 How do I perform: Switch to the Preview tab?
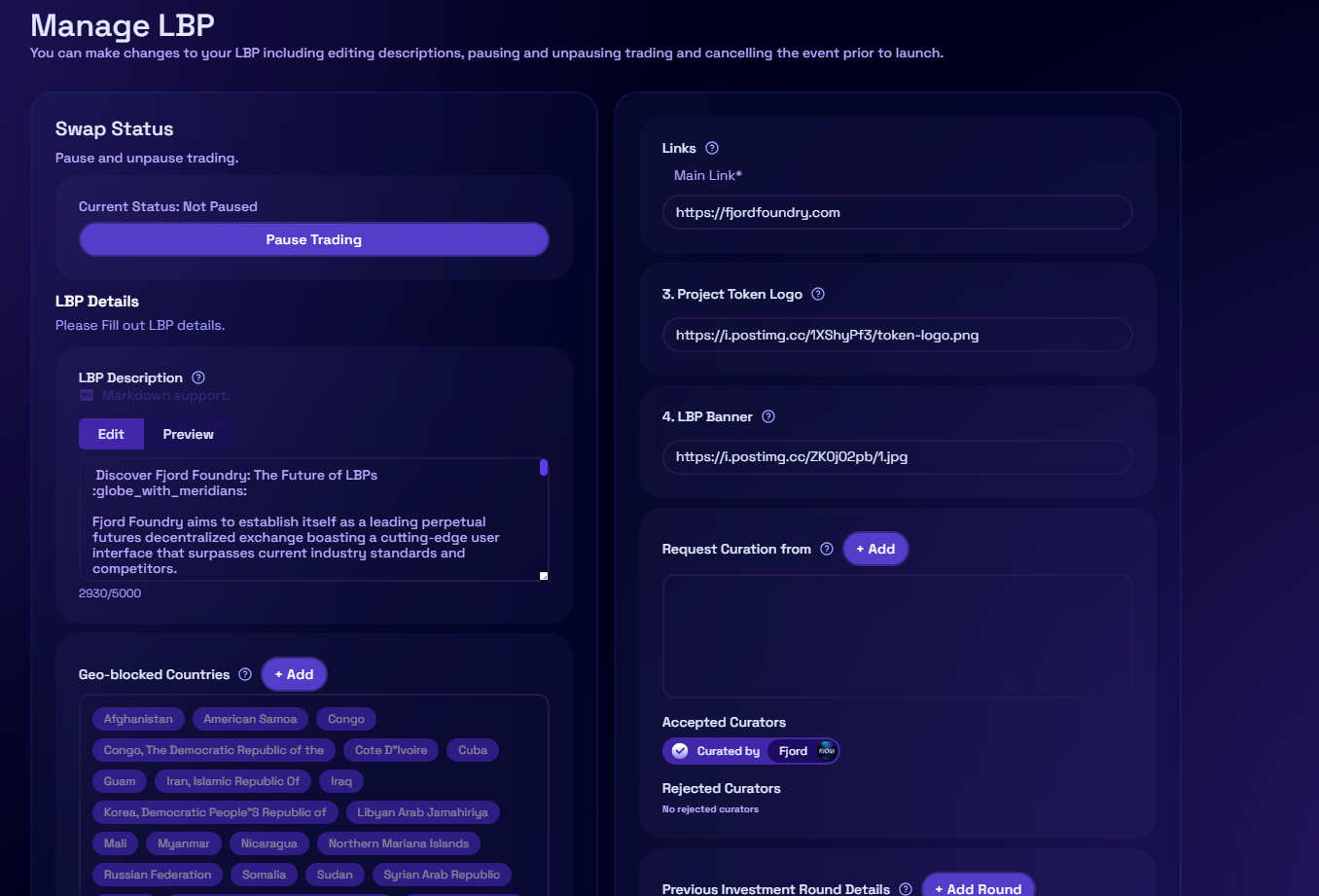pyautogui.click(x=188, y=434)
